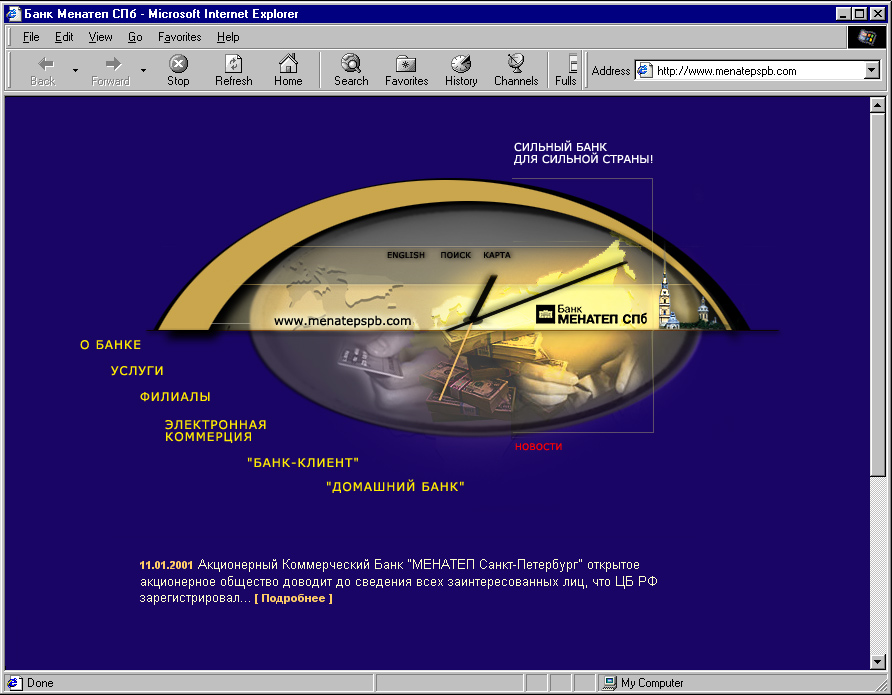Click inside the Address URL field

tap(758, 71)
